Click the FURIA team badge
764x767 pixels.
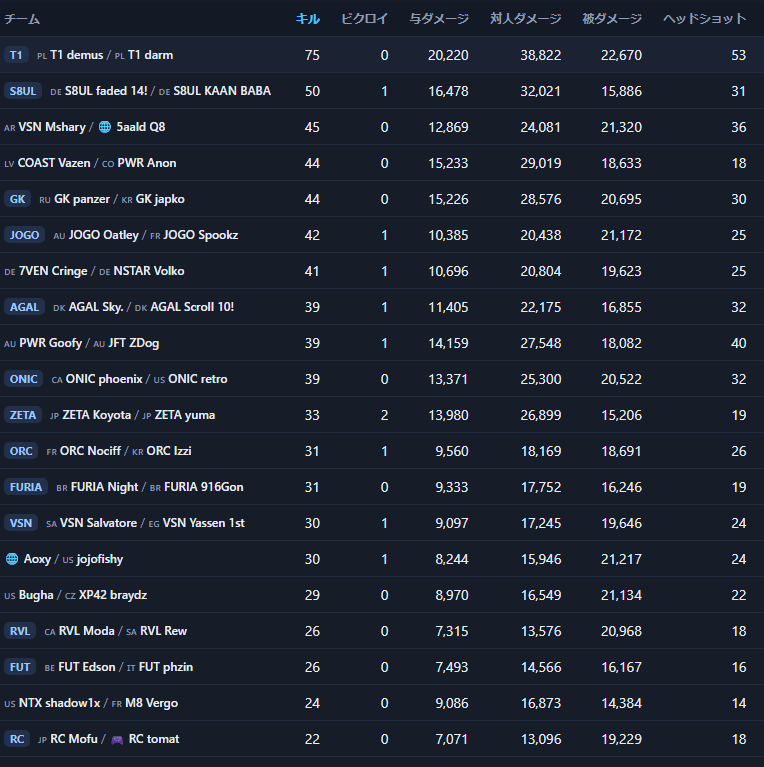[26, 487]
